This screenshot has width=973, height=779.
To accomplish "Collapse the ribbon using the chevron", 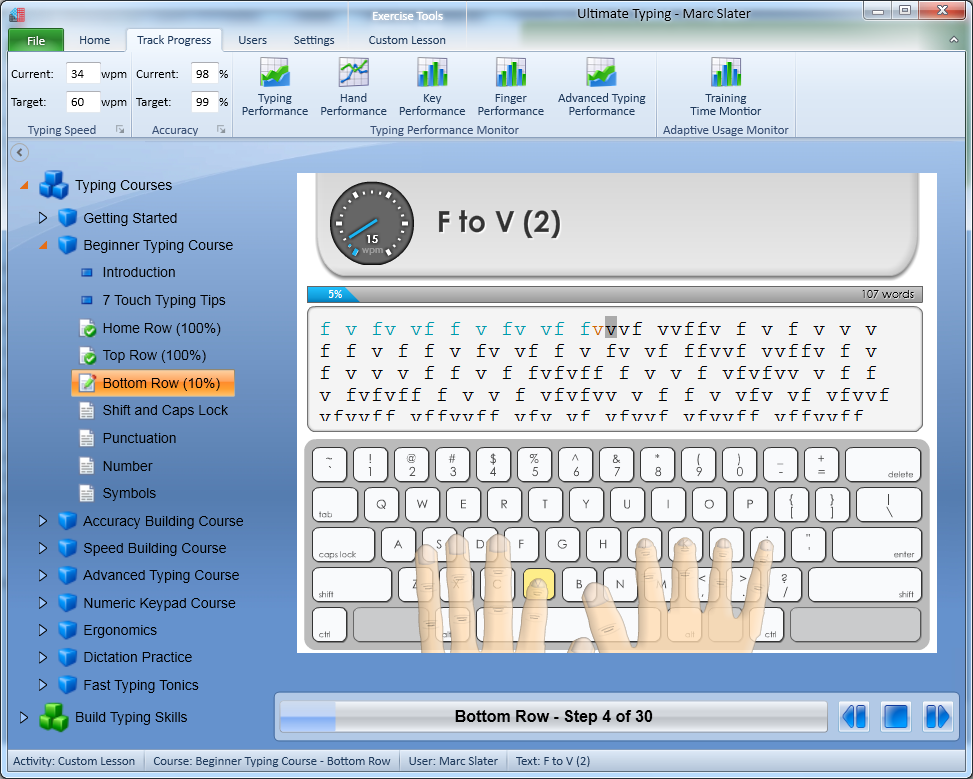I will point(953,39).
